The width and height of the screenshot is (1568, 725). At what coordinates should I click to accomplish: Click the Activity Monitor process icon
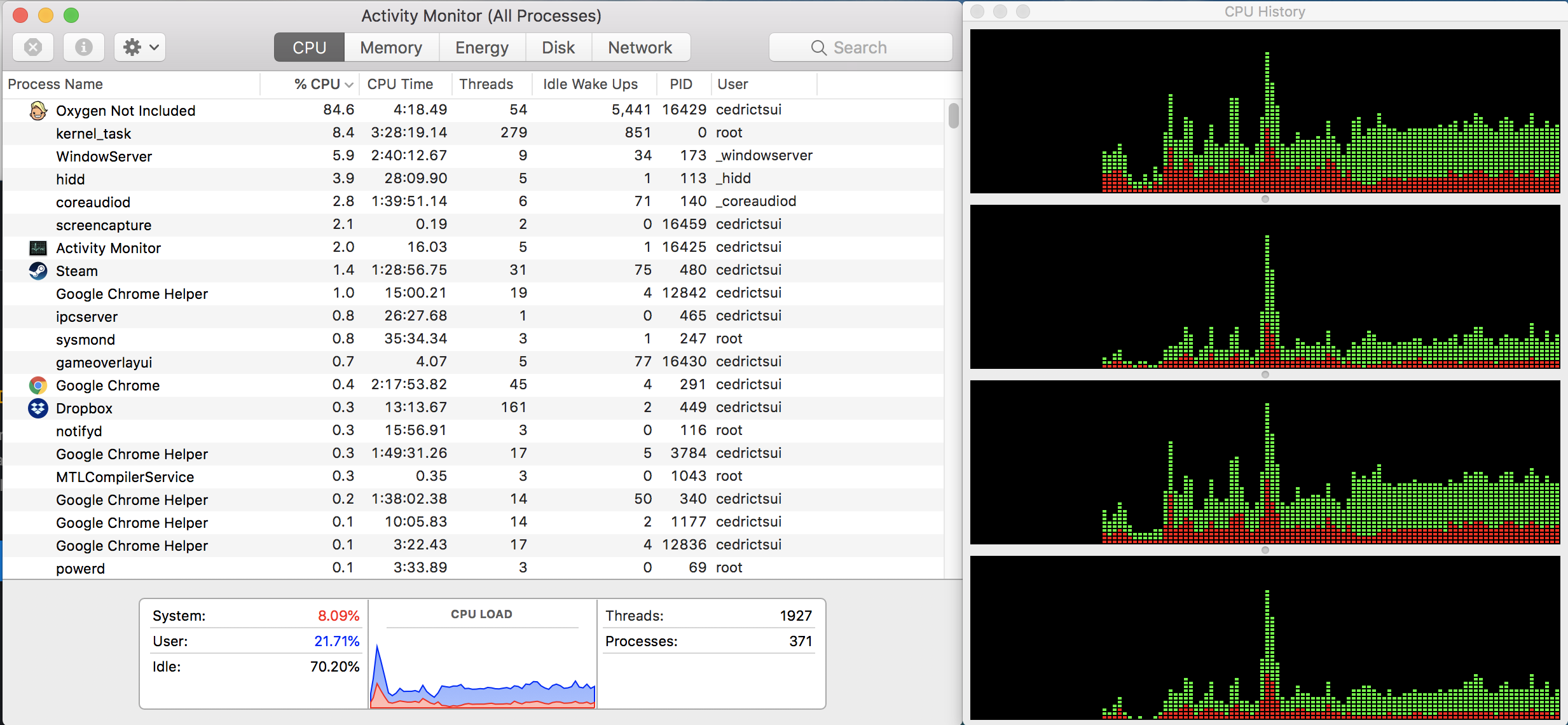(x=38, y=248)
